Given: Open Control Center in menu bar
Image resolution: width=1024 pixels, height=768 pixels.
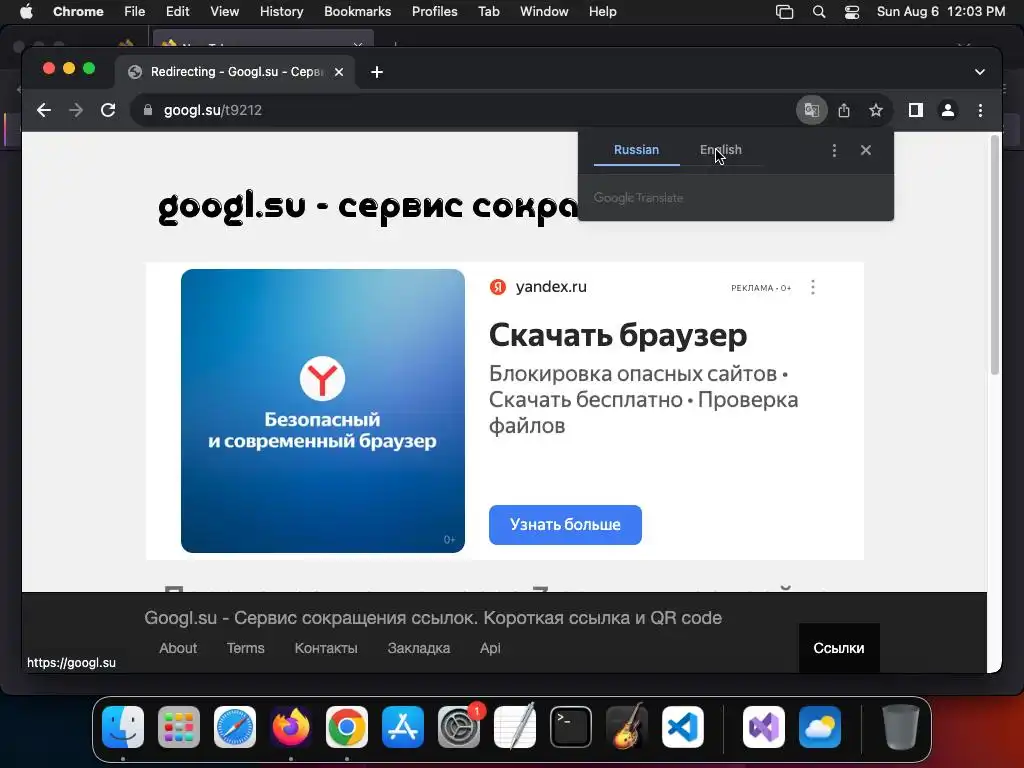Looking at the screenshot, I should [852, 12].
